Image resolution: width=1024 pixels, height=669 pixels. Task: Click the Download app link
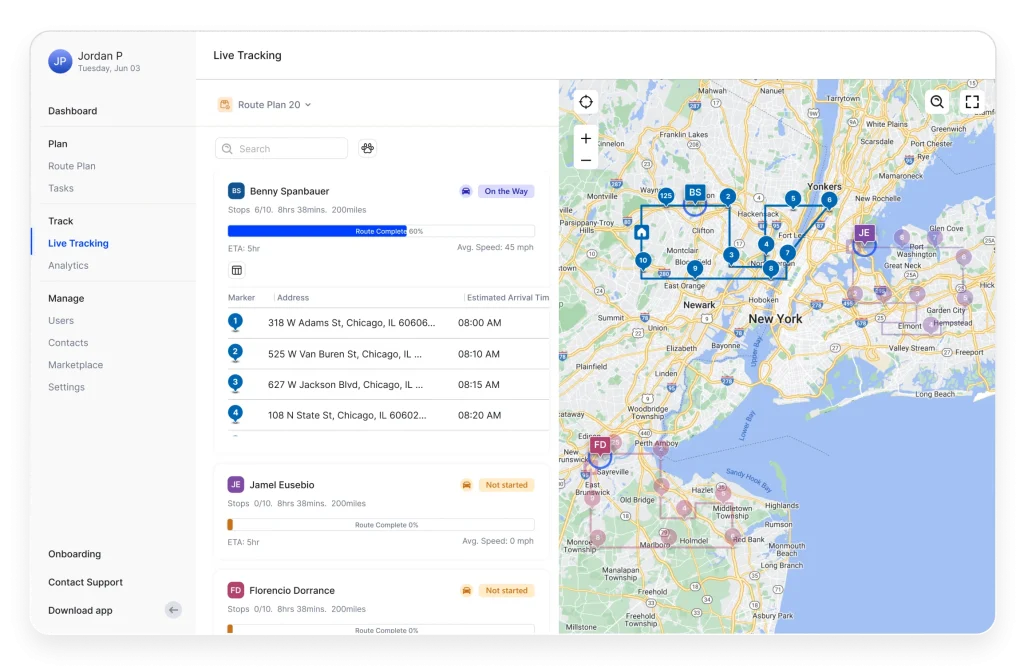tap(80, 610)
